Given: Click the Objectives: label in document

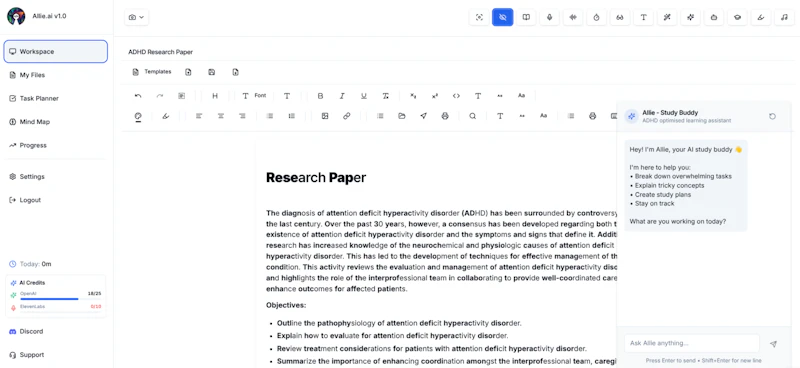Looking at the screenshot, I should (286, 305).
